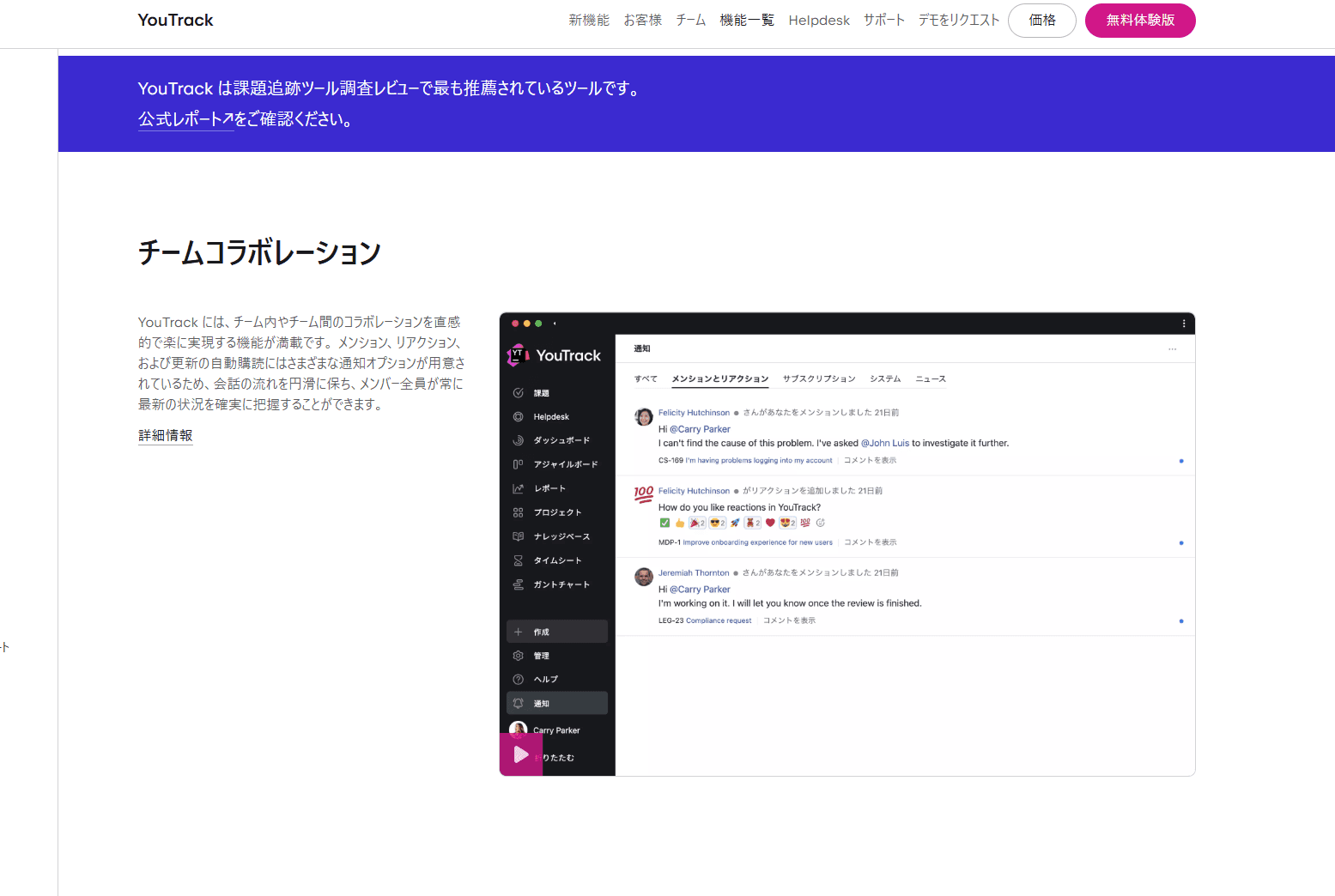Viewport: 1335px width, 896px height.
Task: Click the red heart reaction emoji
Action: [x=770, y=523]
